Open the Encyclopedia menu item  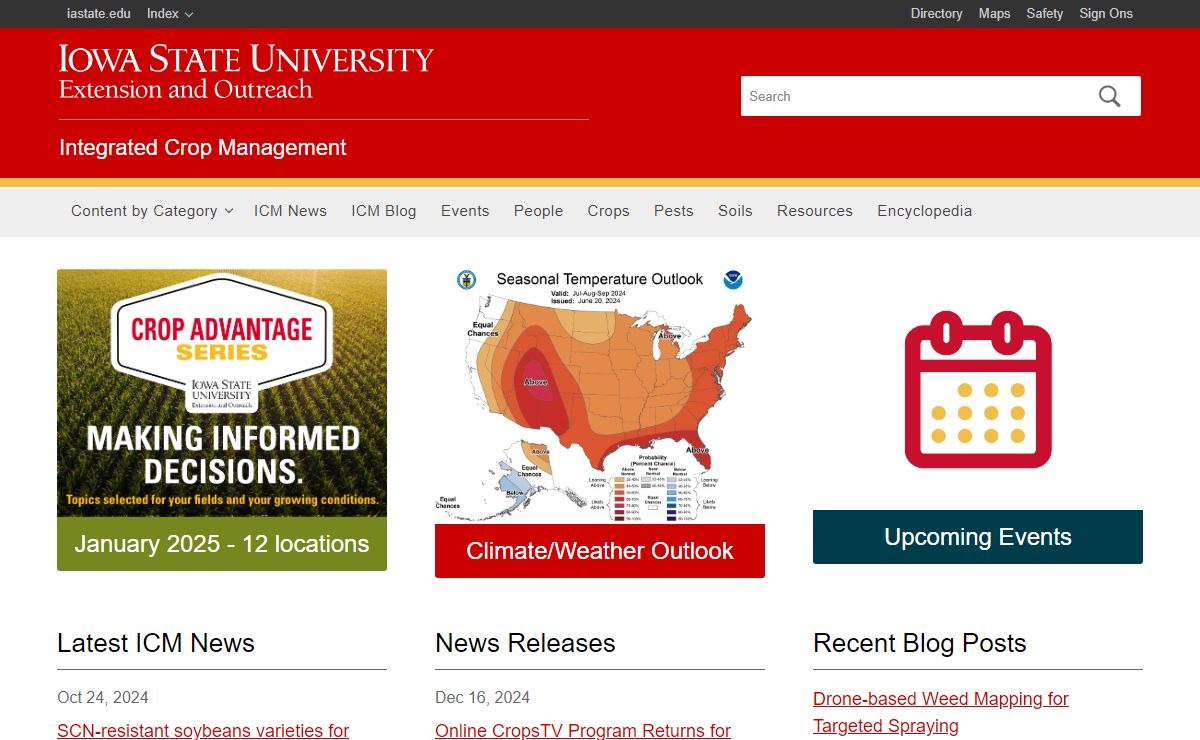[x=925, y=211]
